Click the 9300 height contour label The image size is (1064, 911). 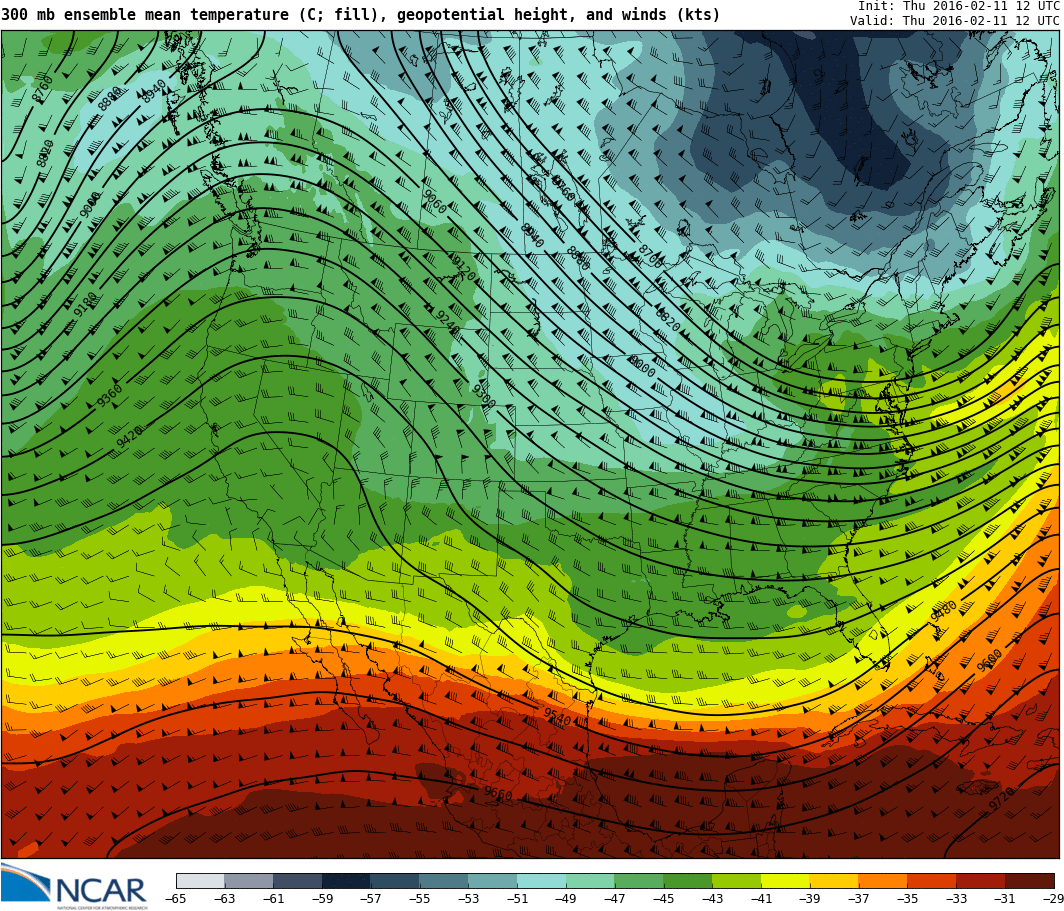pos(483,395)
